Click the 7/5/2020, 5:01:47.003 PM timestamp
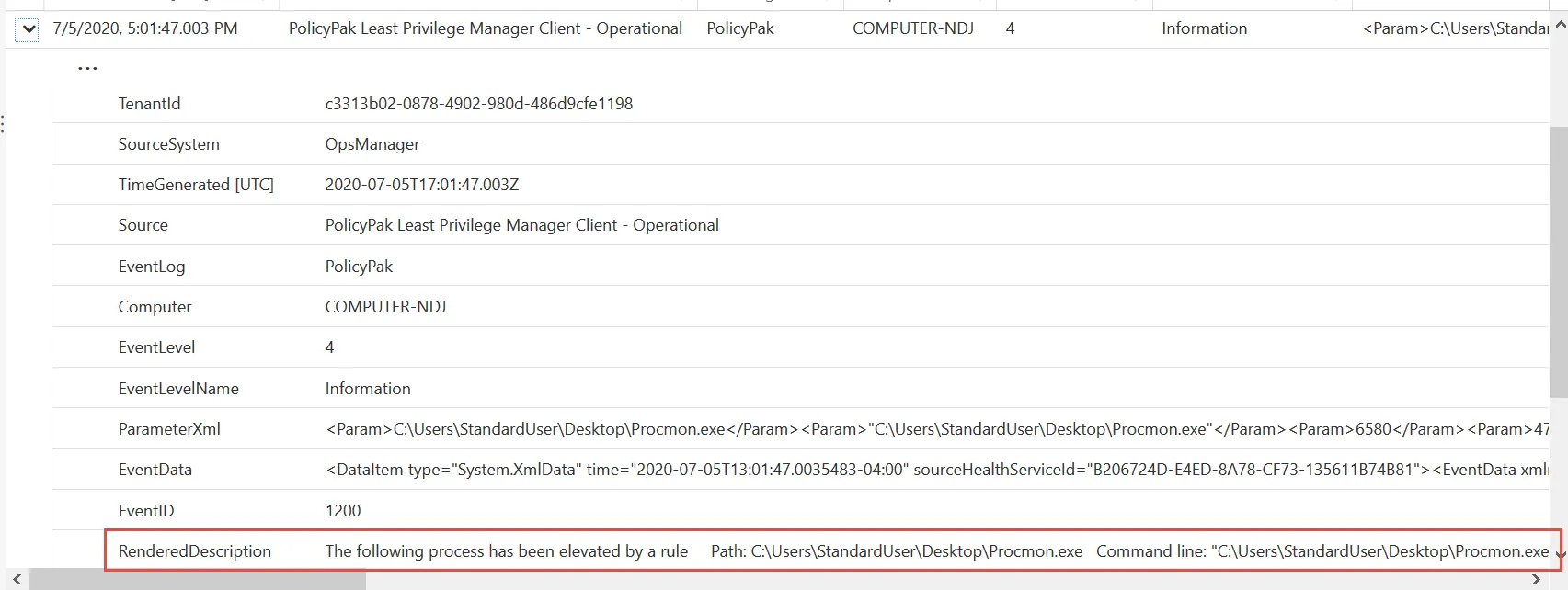 pos(145,28)
